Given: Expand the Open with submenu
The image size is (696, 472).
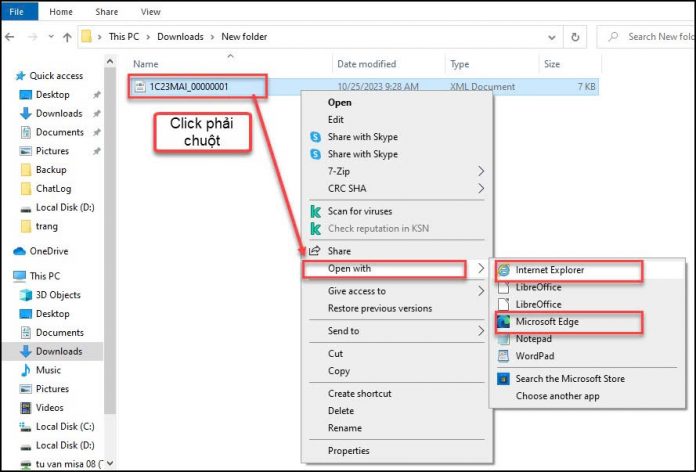Looking at the screenshot, I should tap(481, 268).
